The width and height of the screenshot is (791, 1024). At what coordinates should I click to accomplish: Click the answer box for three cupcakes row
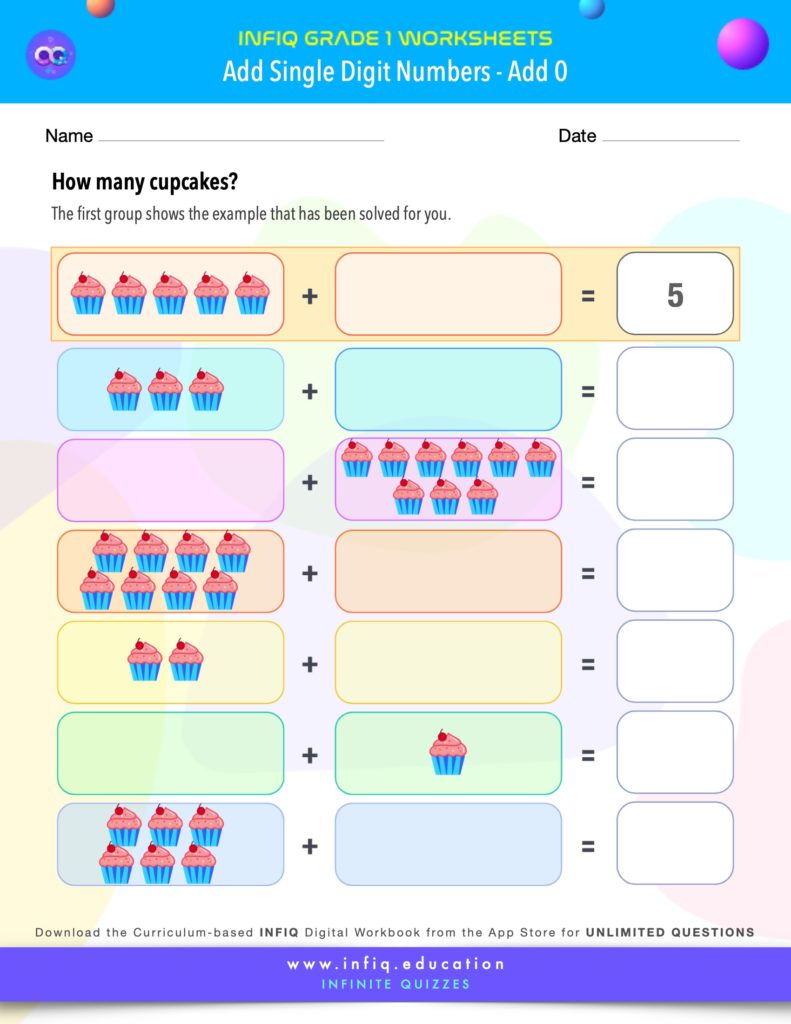[x=675, y=389]
